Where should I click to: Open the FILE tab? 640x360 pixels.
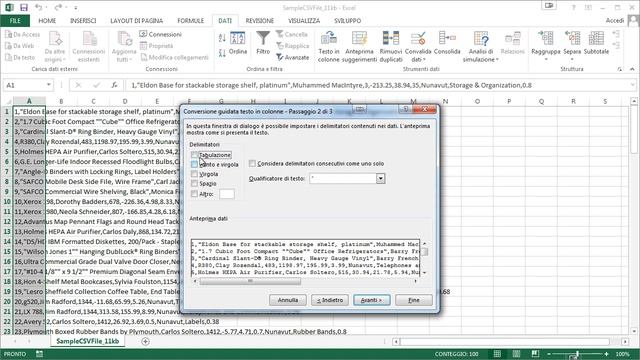[15, 21]
